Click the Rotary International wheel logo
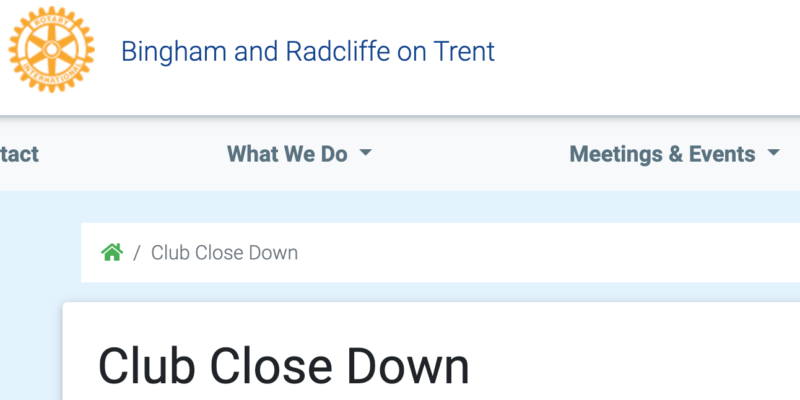Screen dimensions: 800x400 click(x=52, y=49)
